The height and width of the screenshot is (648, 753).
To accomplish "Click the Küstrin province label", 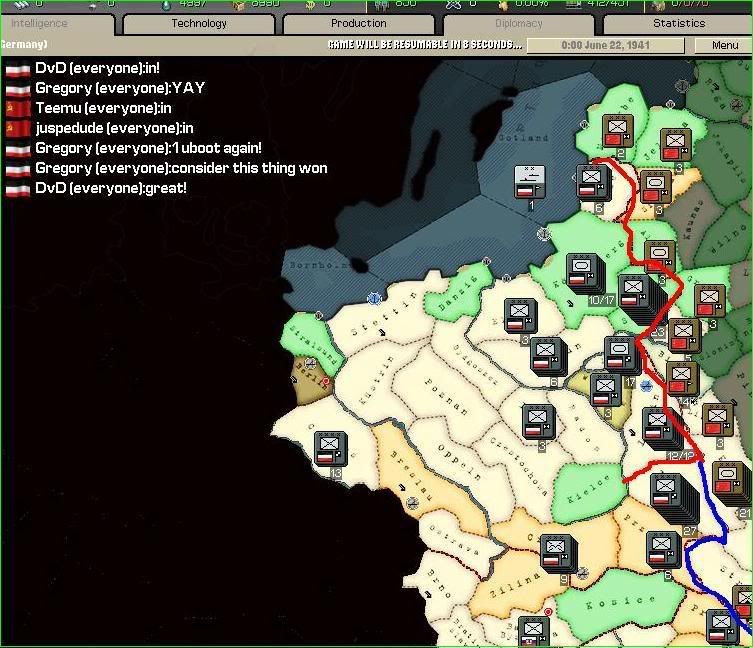I will (x=376, y=379).
